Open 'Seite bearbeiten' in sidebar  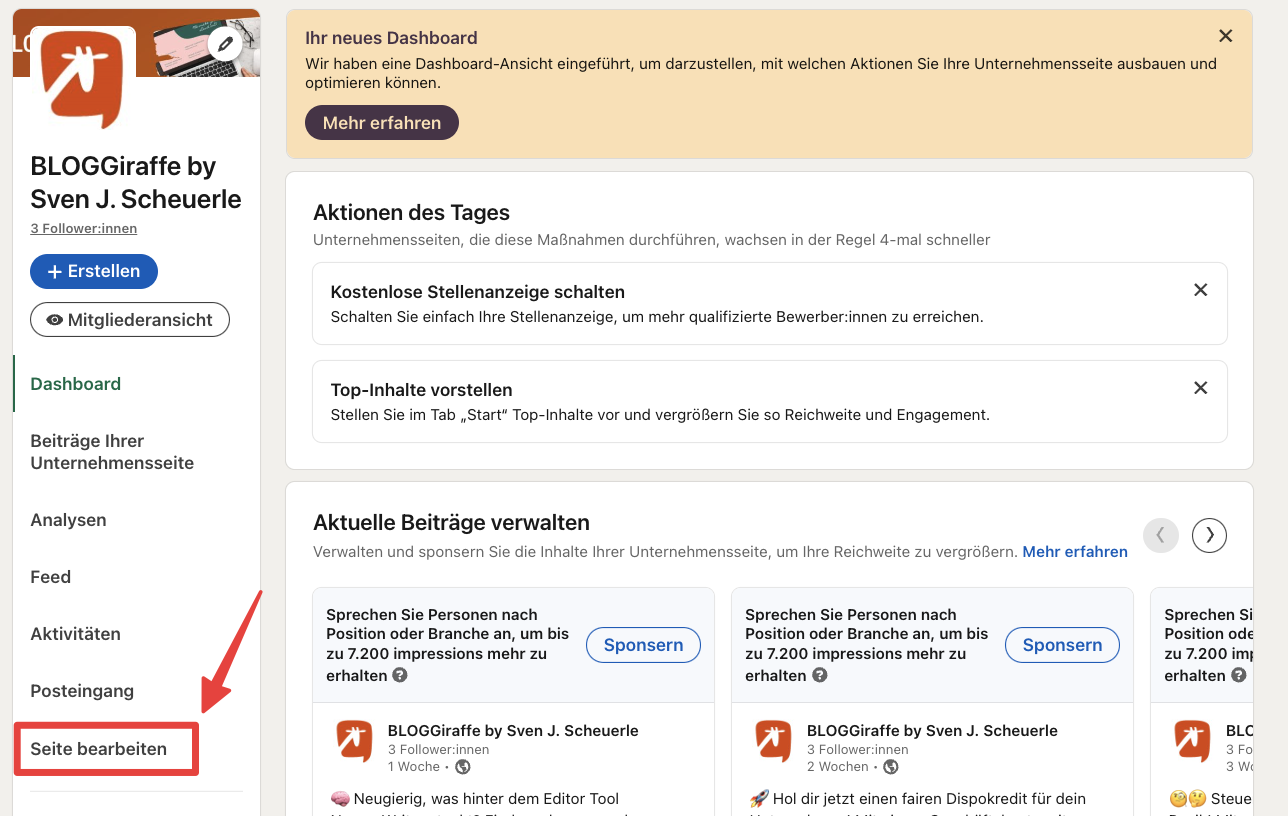[99, 748]
